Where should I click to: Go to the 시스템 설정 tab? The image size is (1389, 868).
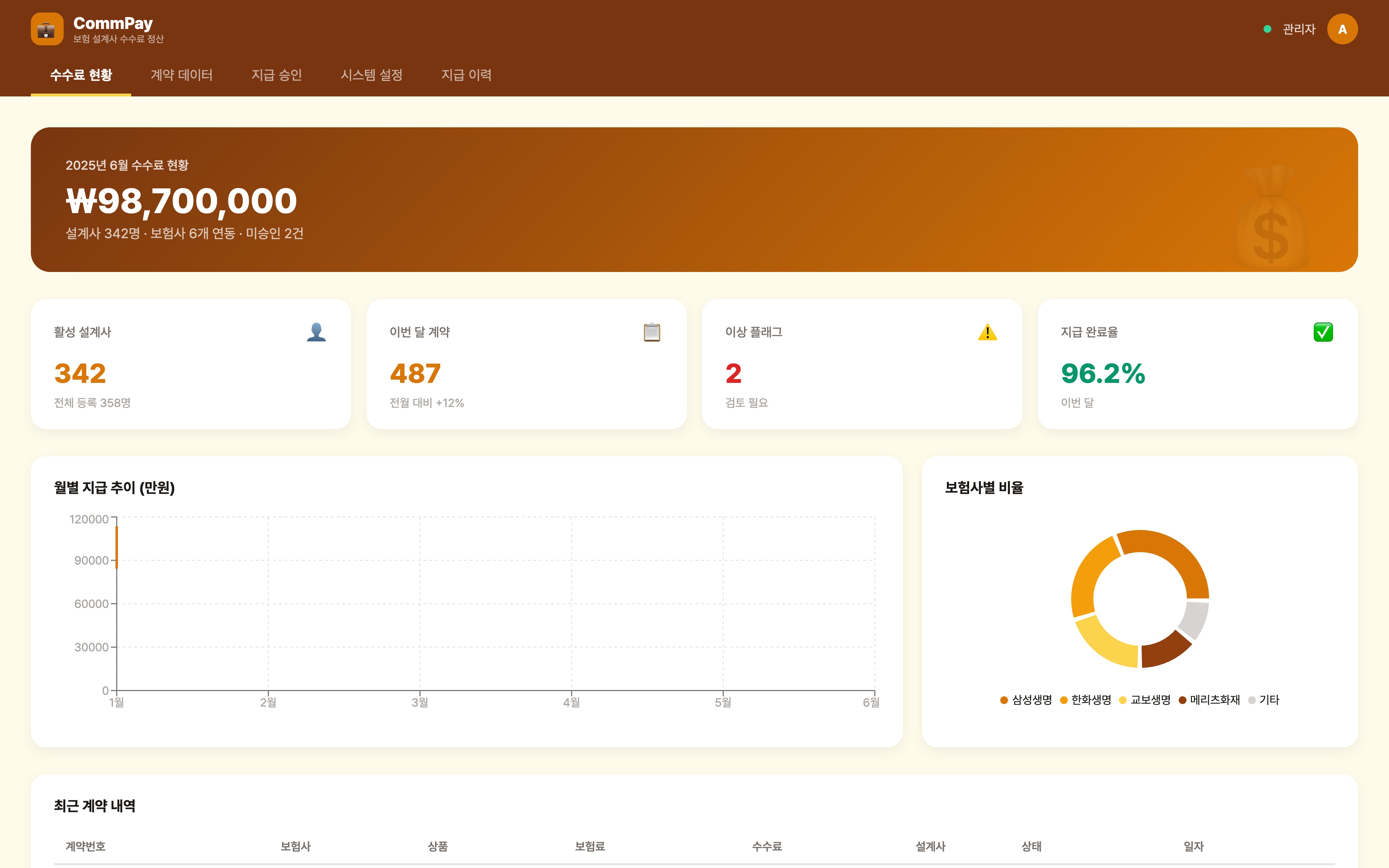(371, 75)
